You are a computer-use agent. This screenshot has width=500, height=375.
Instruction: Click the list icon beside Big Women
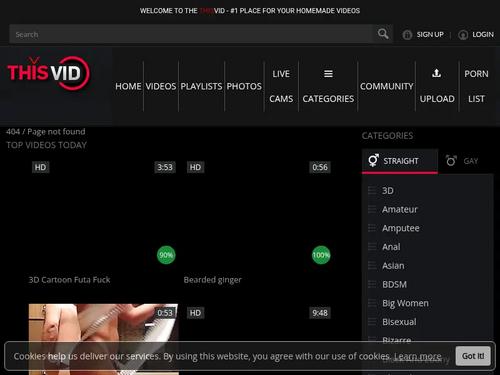[x=372, y=303]
